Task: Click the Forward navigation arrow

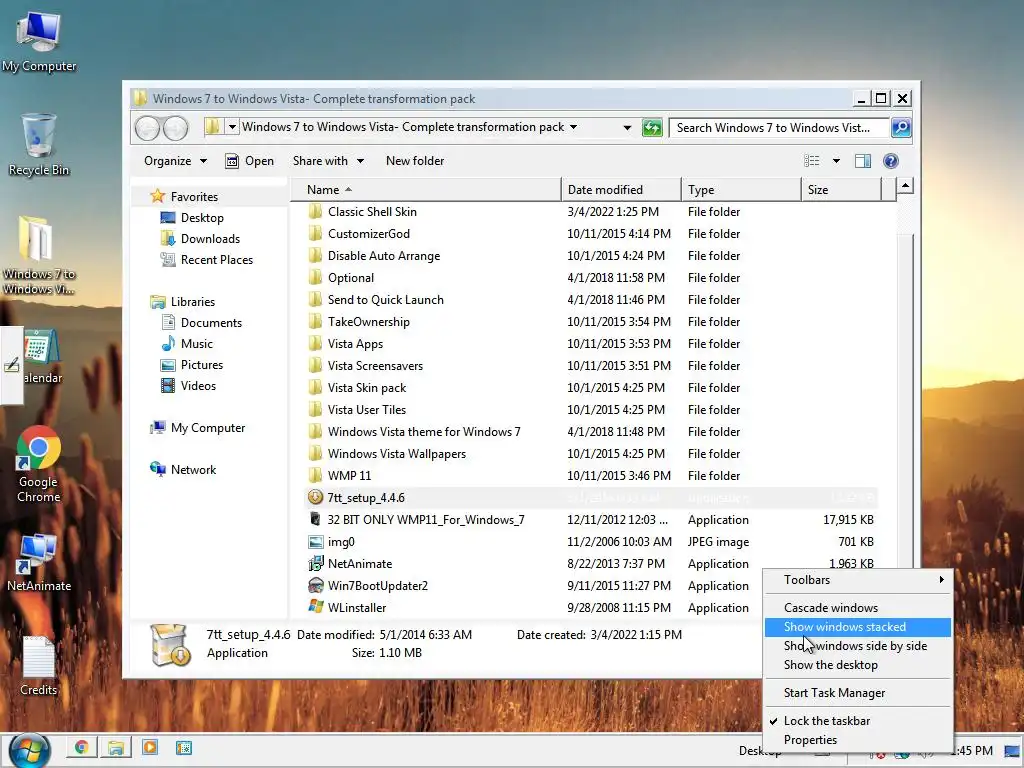Action: [x=175, y=127]
